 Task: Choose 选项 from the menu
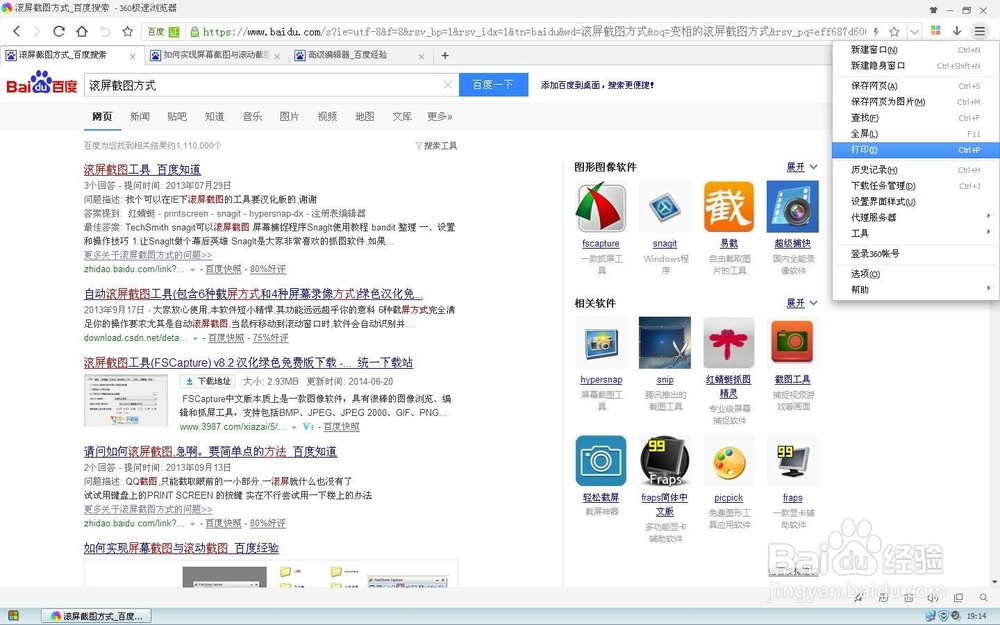pyautogui.click(x=916, y=274)
